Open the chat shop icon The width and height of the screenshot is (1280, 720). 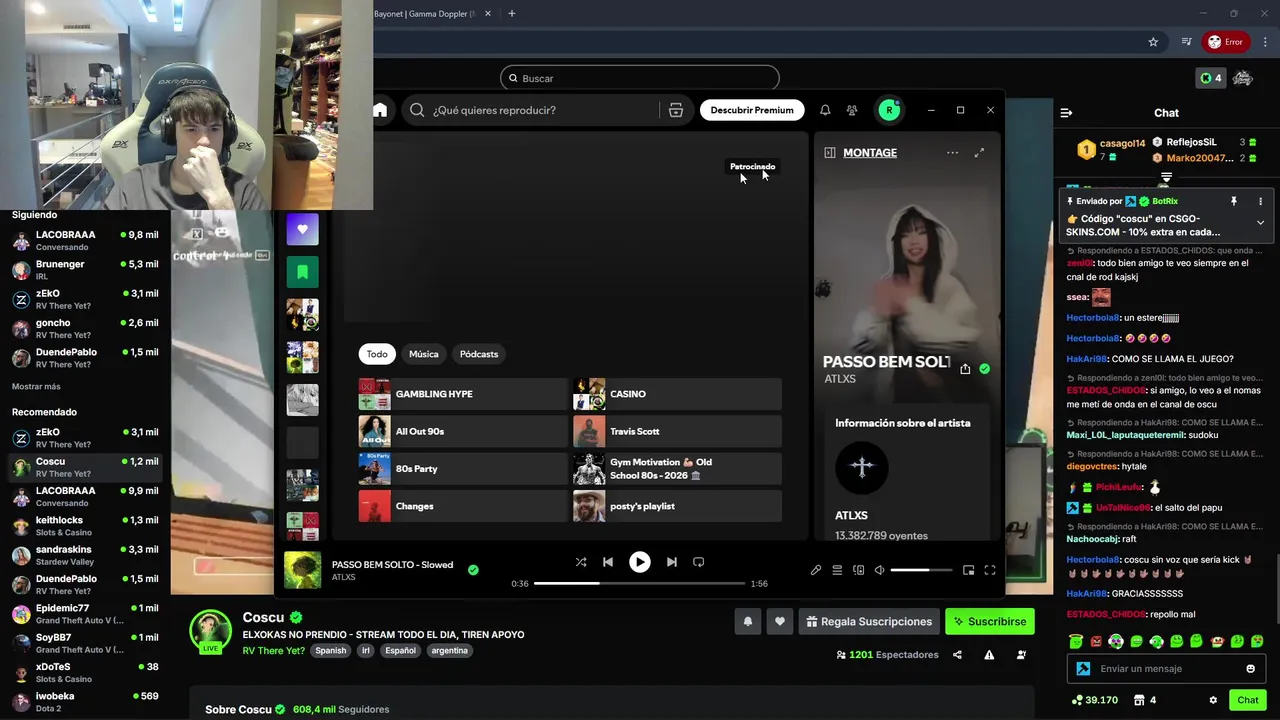1143,700
